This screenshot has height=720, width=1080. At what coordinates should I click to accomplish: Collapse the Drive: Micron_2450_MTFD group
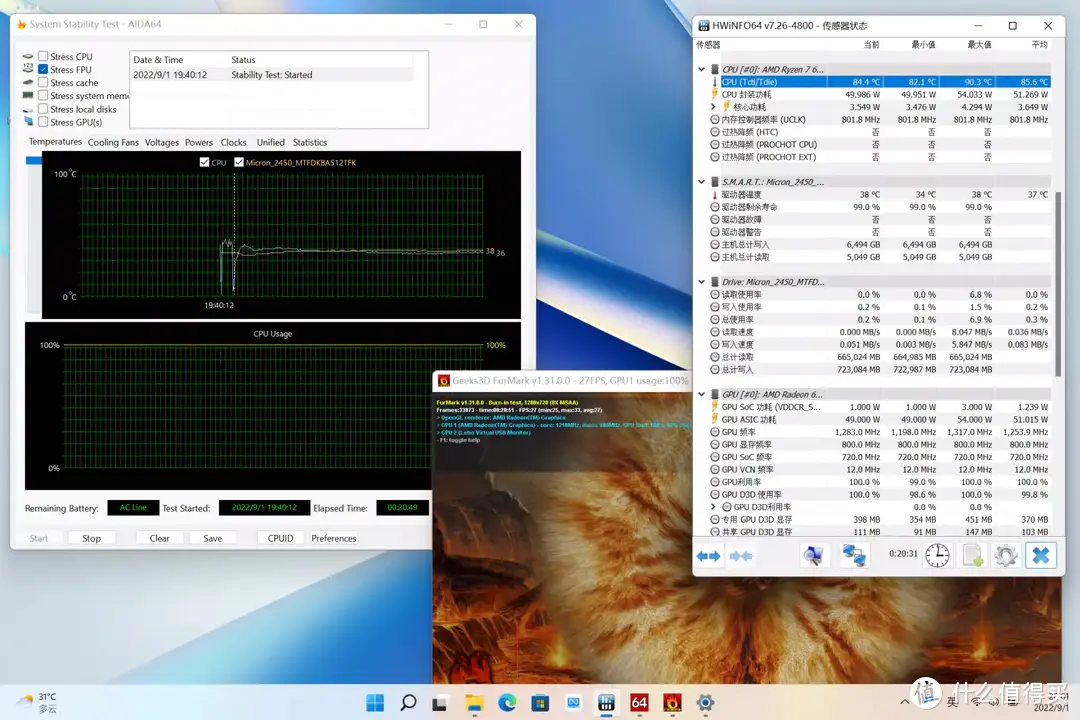[702, 282]
